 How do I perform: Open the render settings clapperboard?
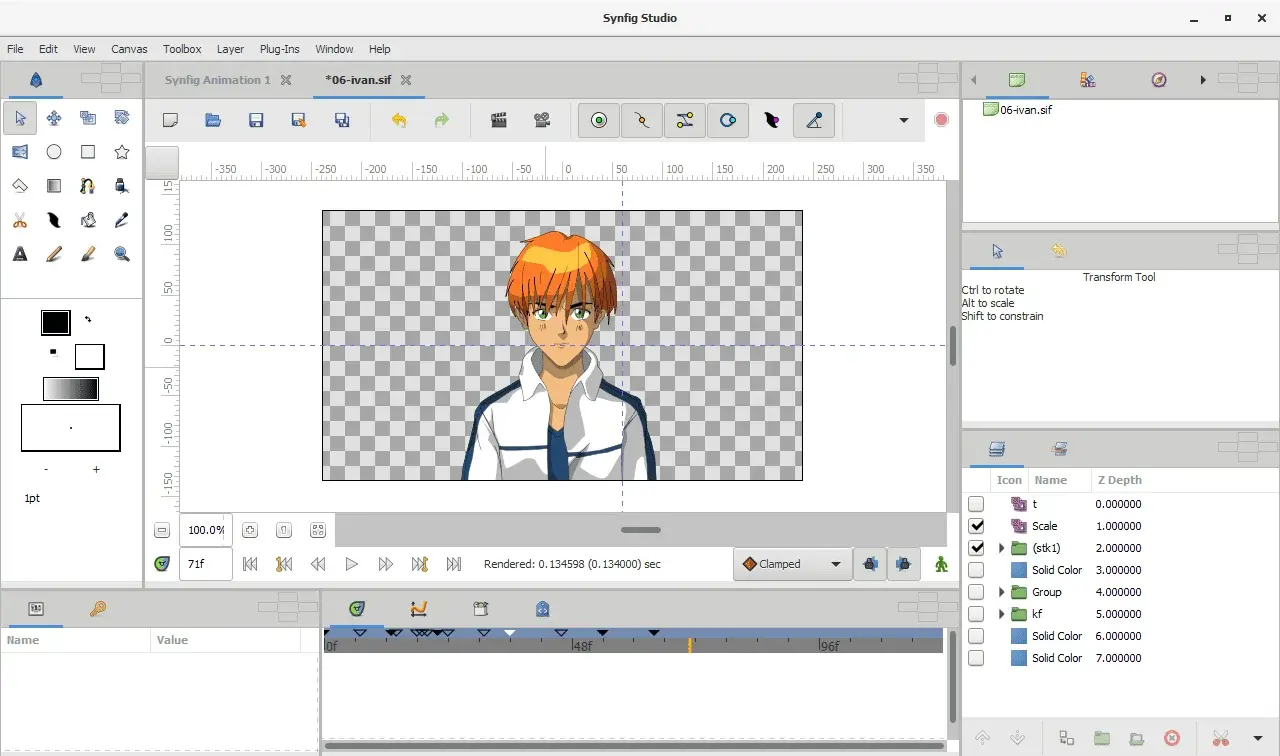click(x=499, y=120)
